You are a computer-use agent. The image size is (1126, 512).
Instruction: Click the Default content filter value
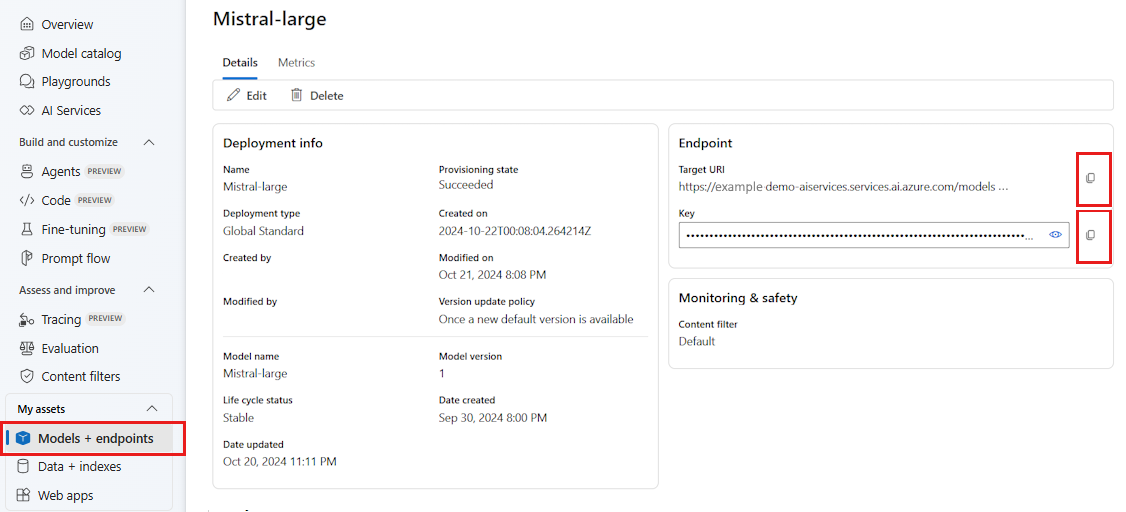(697, 342)
